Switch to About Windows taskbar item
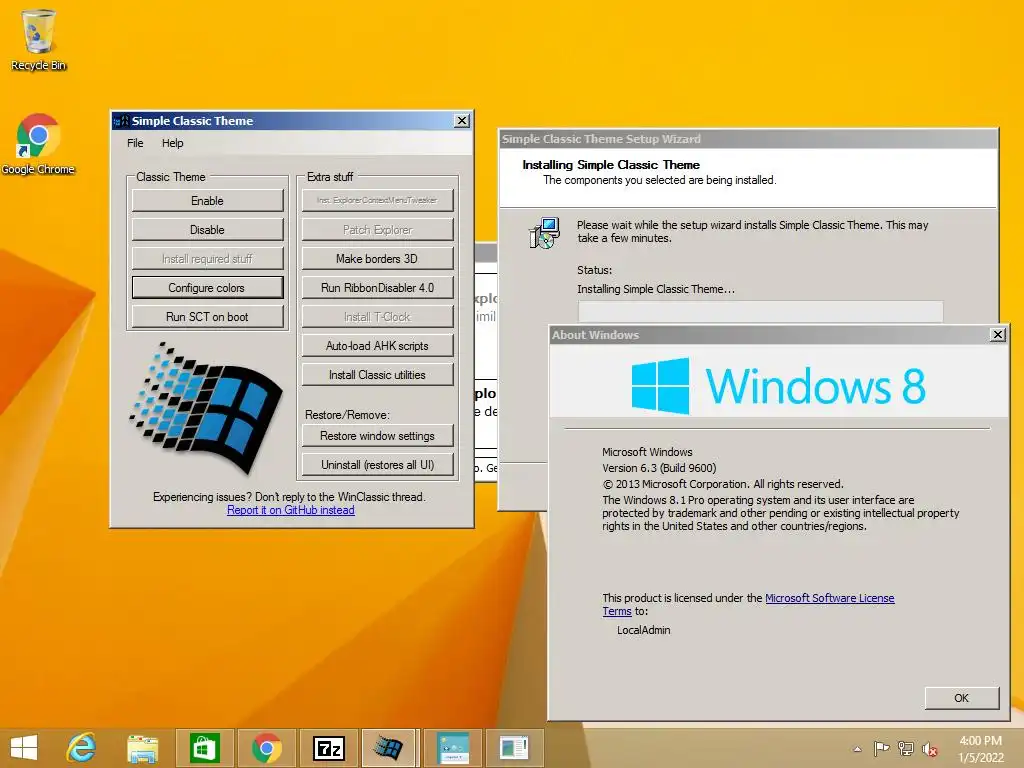 tap(514, 748)
